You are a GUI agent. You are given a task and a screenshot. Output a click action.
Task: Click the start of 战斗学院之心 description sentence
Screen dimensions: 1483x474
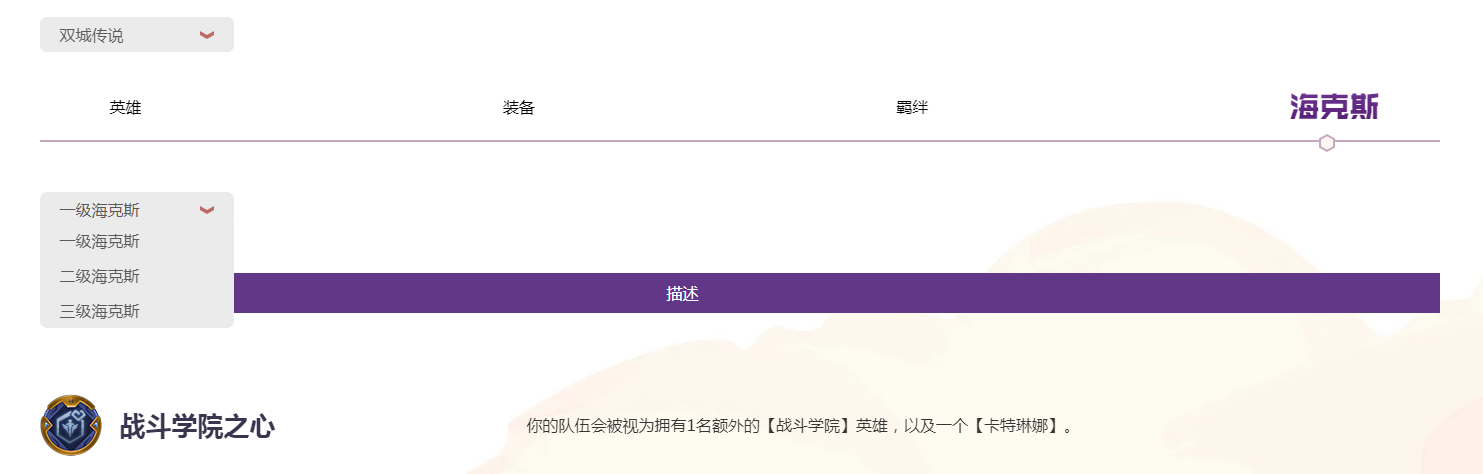(x=534, y=426)
